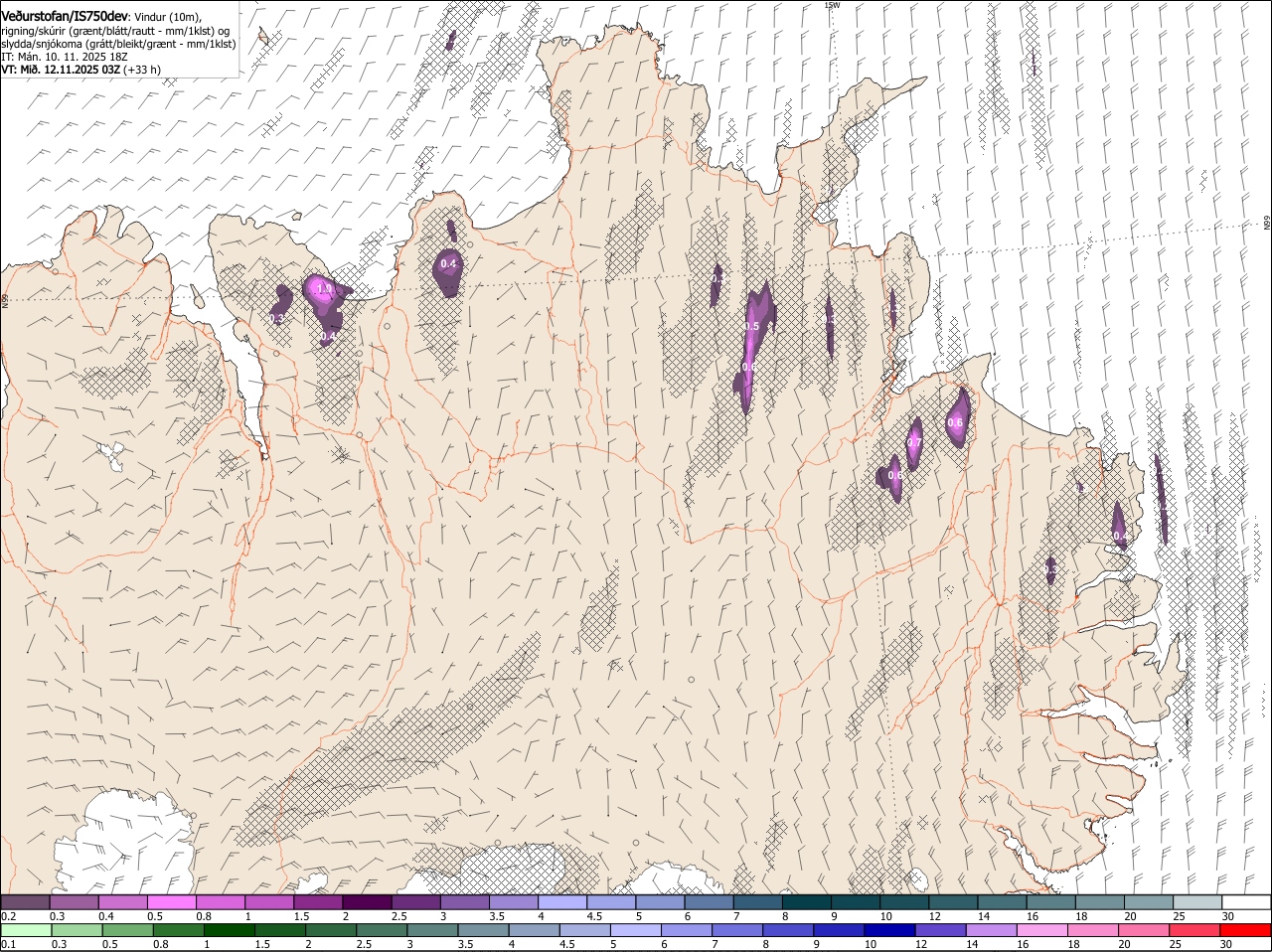Select the 3 swatch in the snow legend row
Viewport: 1272px width, 952px height.
464,902
